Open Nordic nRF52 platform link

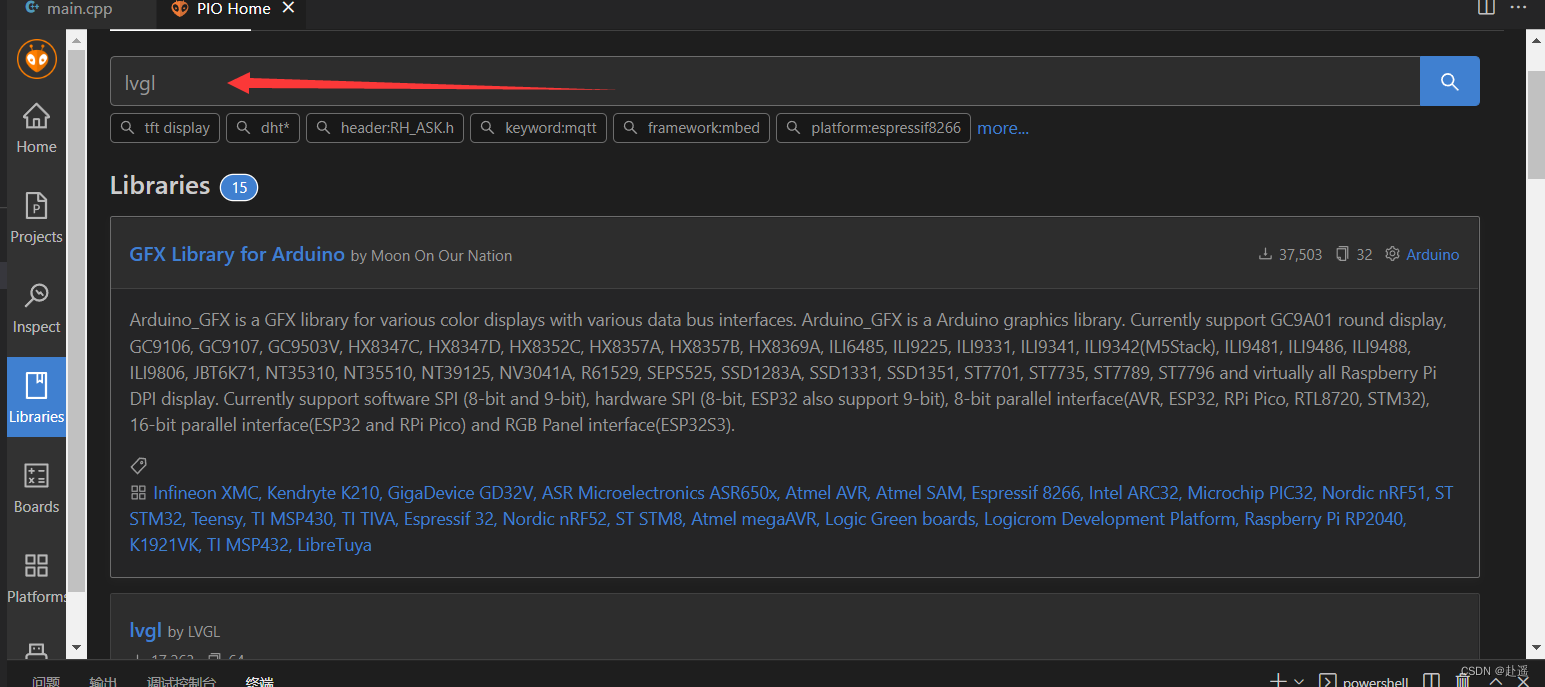(x=555, y=519)
